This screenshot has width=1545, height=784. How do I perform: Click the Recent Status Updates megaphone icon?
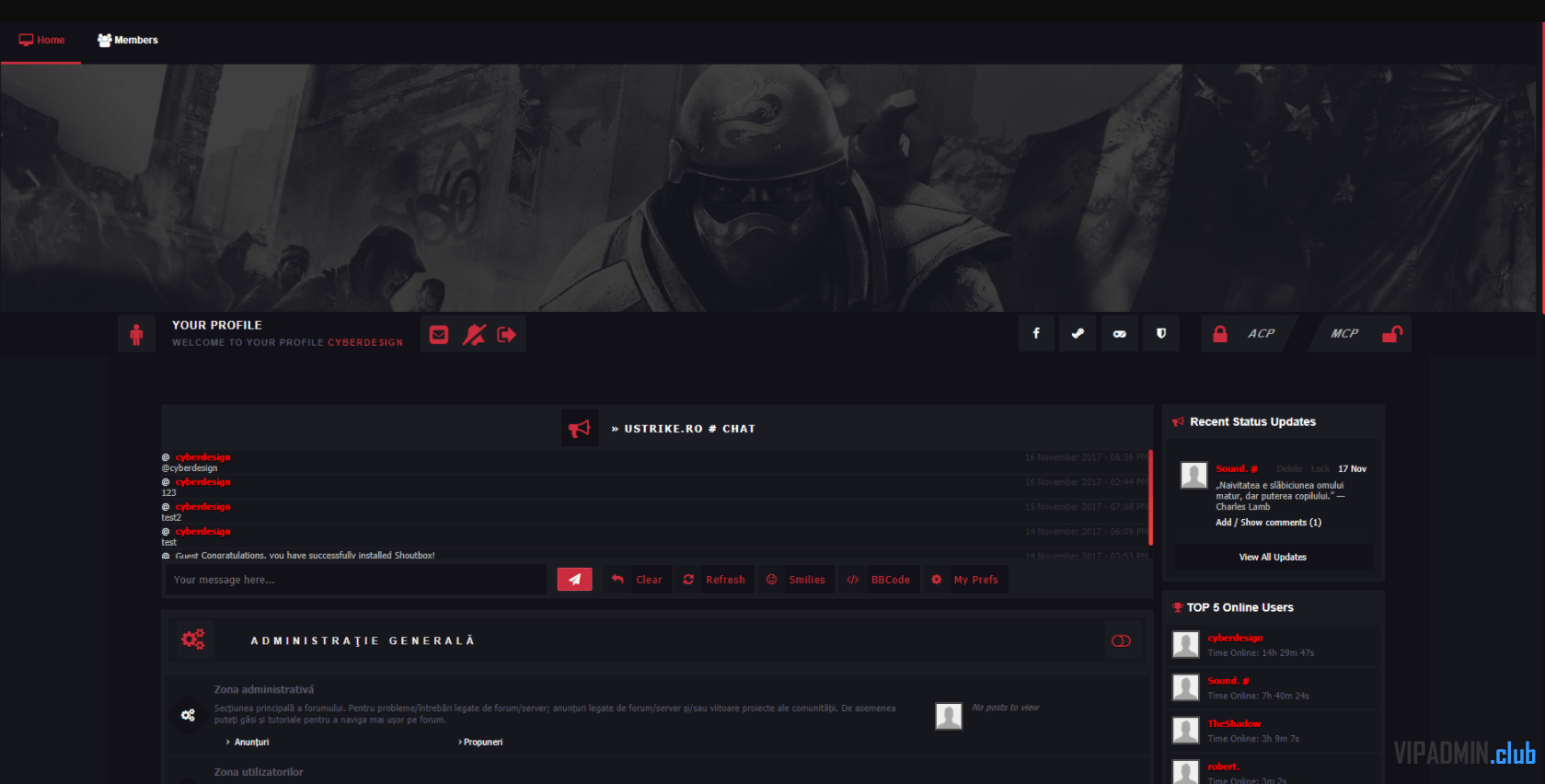point(1178,421)
